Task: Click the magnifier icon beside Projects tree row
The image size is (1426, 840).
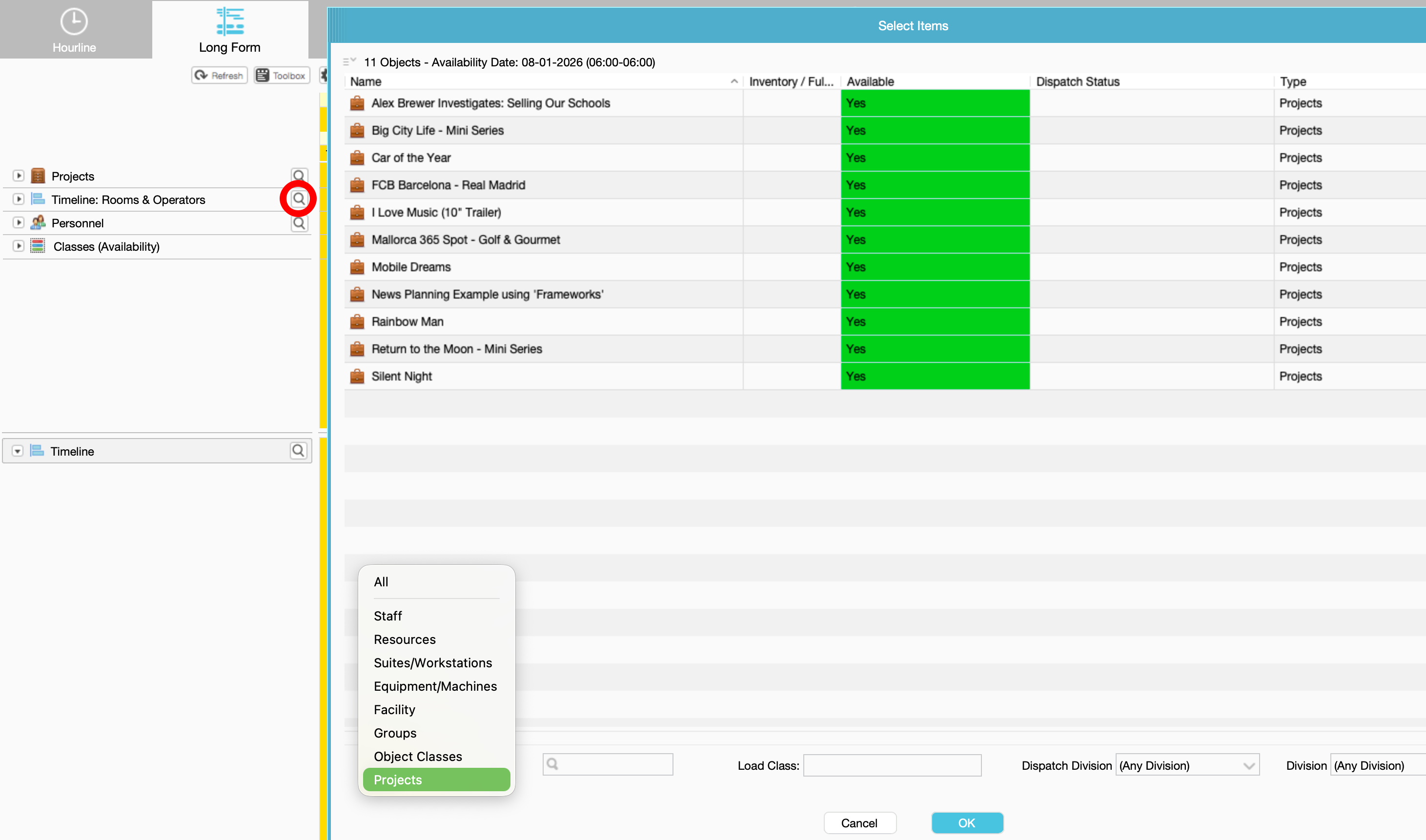Action: click(x=299, y=176)
